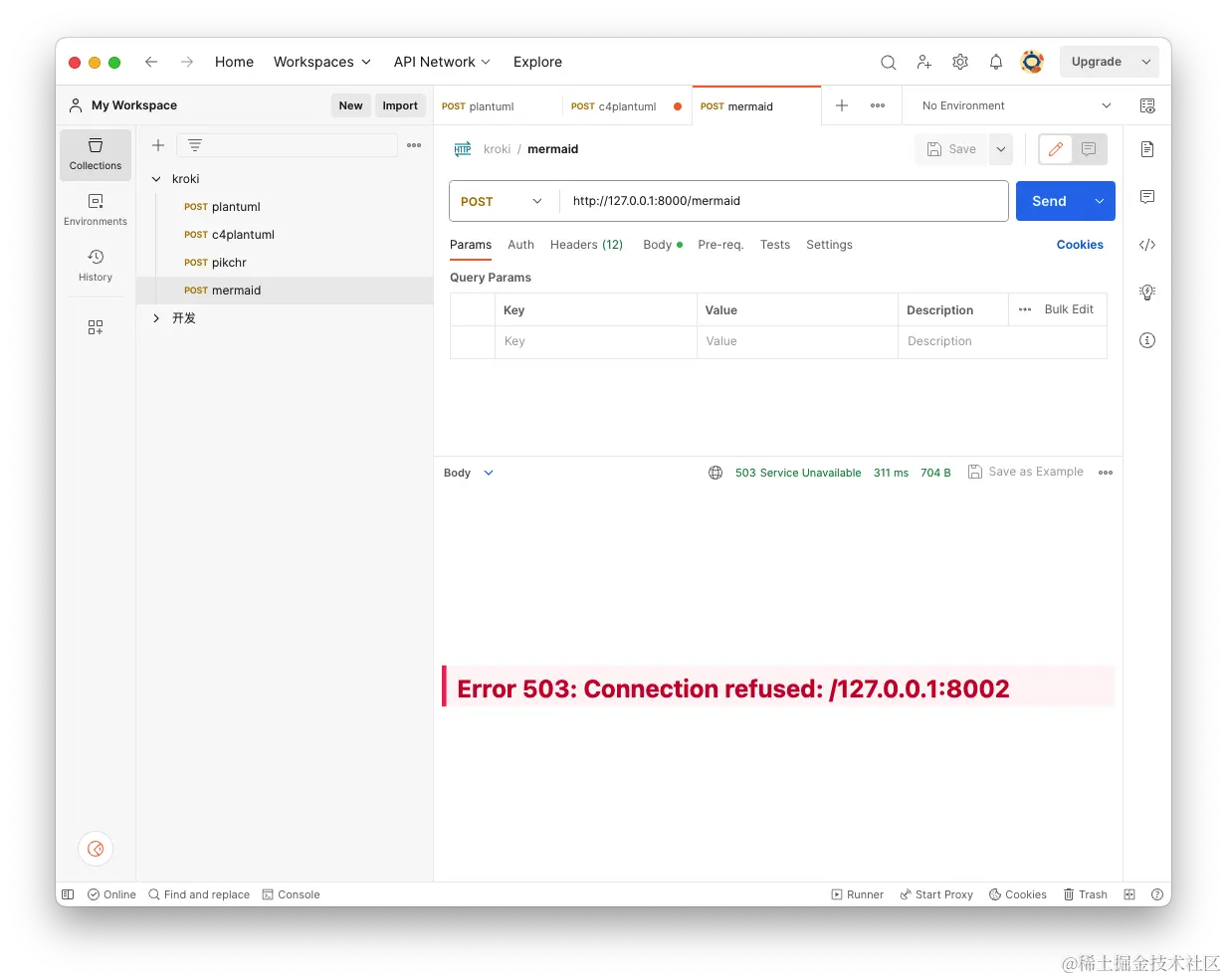Select the Tests tab

(x=775, y=245)
